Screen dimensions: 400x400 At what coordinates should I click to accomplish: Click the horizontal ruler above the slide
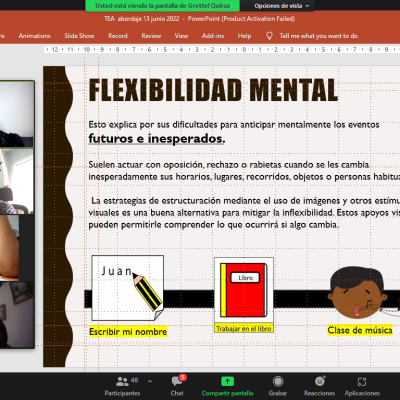(x=222, y=50)
